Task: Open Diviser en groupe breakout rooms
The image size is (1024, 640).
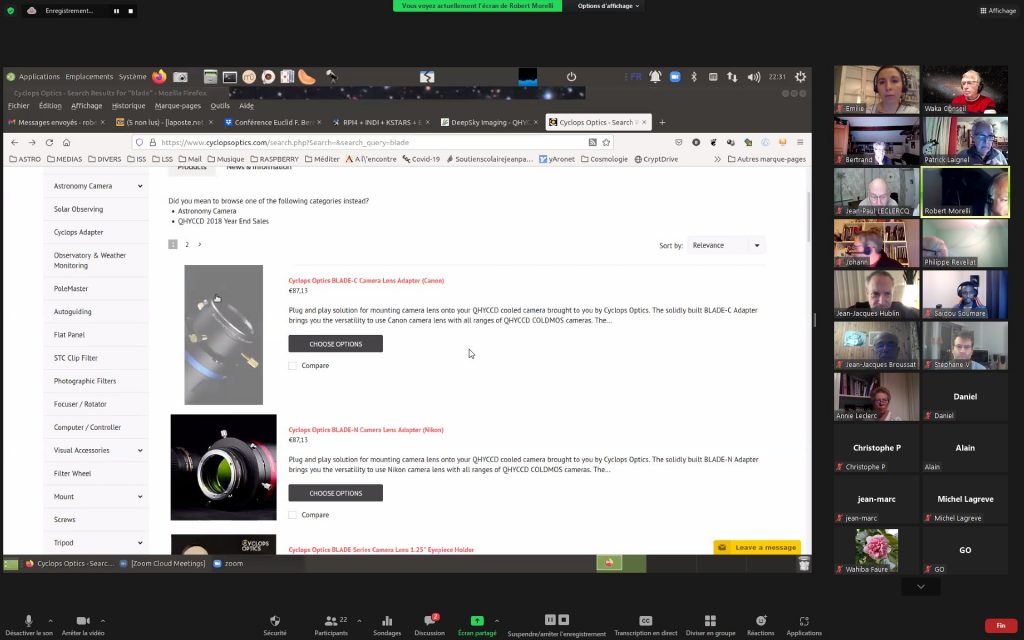Action: click(x=710, y=625)
